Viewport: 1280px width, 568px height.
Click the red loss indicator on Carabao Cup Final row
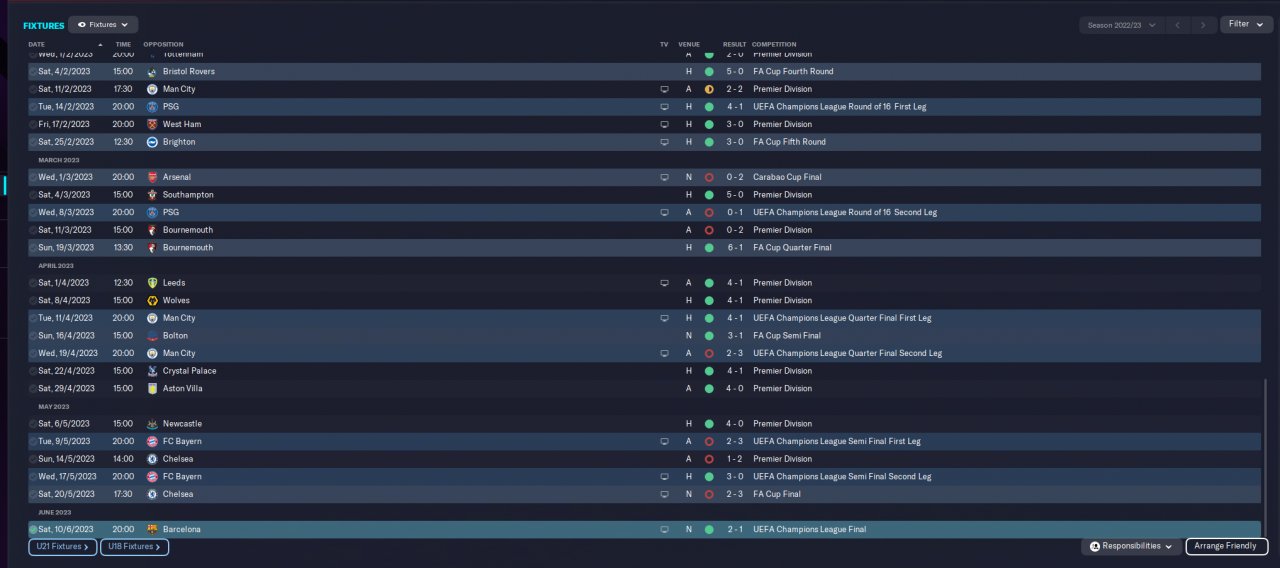pyautogui.click(x=709, y=177)
